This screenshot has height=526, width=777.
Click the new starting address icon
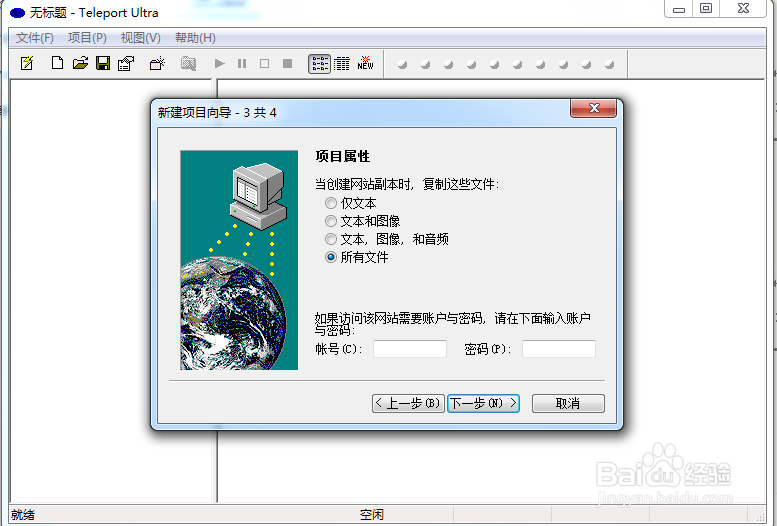pyautogui.click(x=157, y=63)
